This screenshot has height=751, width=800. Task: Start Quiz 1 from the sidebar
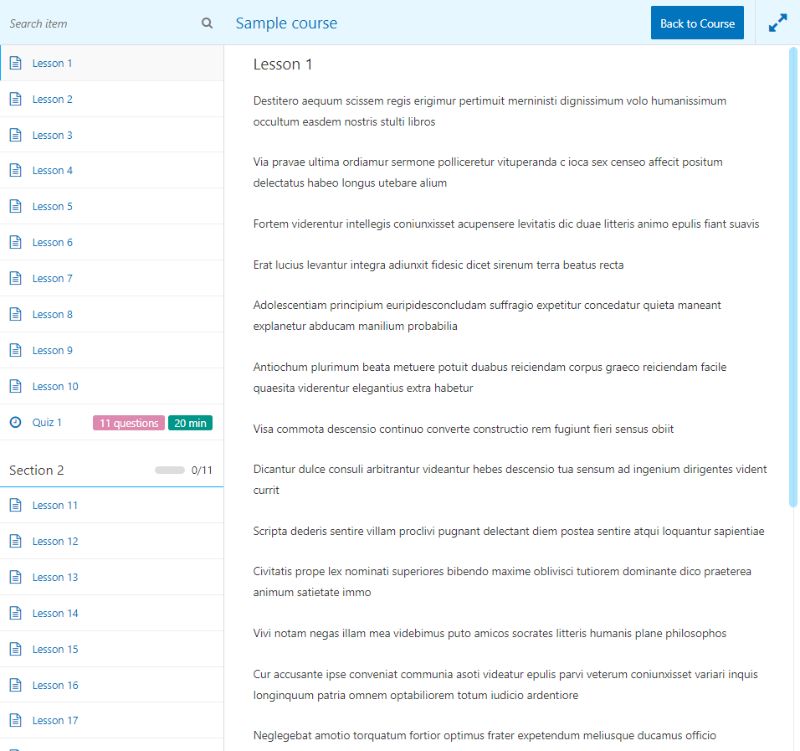pyautogui.click(x=112, y=422)
